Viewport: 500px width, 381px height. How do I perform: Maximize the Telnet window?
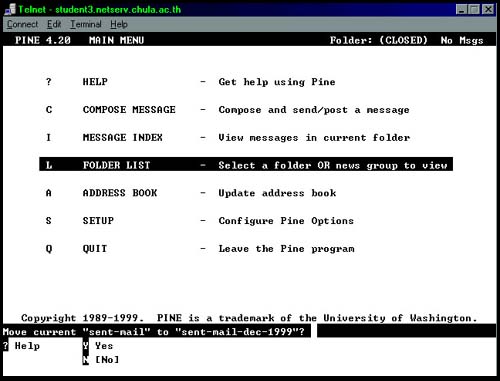tap(473, 9)
